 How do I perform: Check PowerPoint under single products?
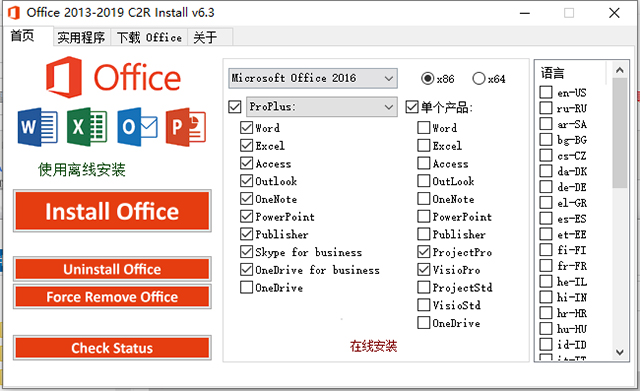click(424, 216)
